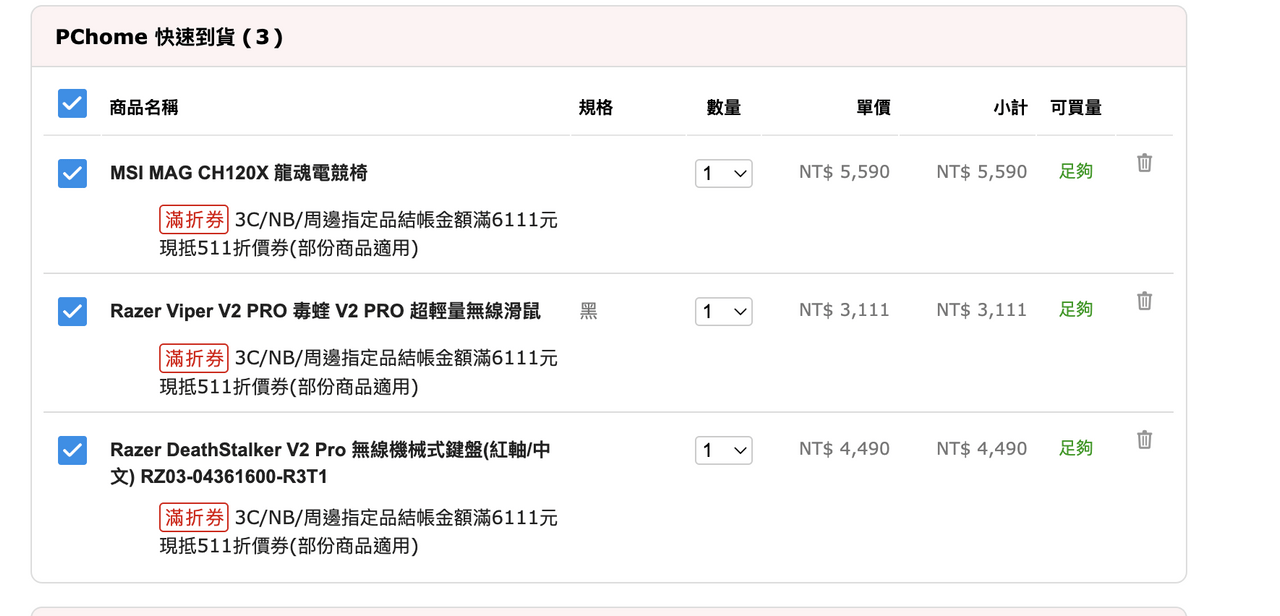Click the 滿折券 badge under the DeathStalker keyboard
This screenshot has width=1280, height=616.
pos(194,517)
